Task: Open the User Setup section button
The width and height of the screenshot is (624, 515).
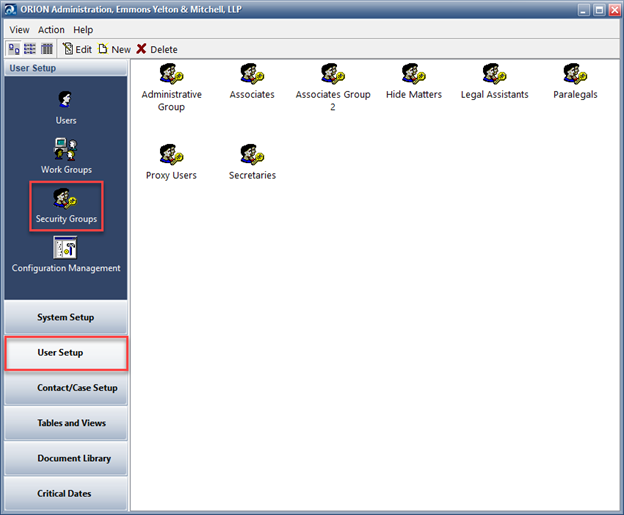Action: pyautogui.click(x=66, y=353)
